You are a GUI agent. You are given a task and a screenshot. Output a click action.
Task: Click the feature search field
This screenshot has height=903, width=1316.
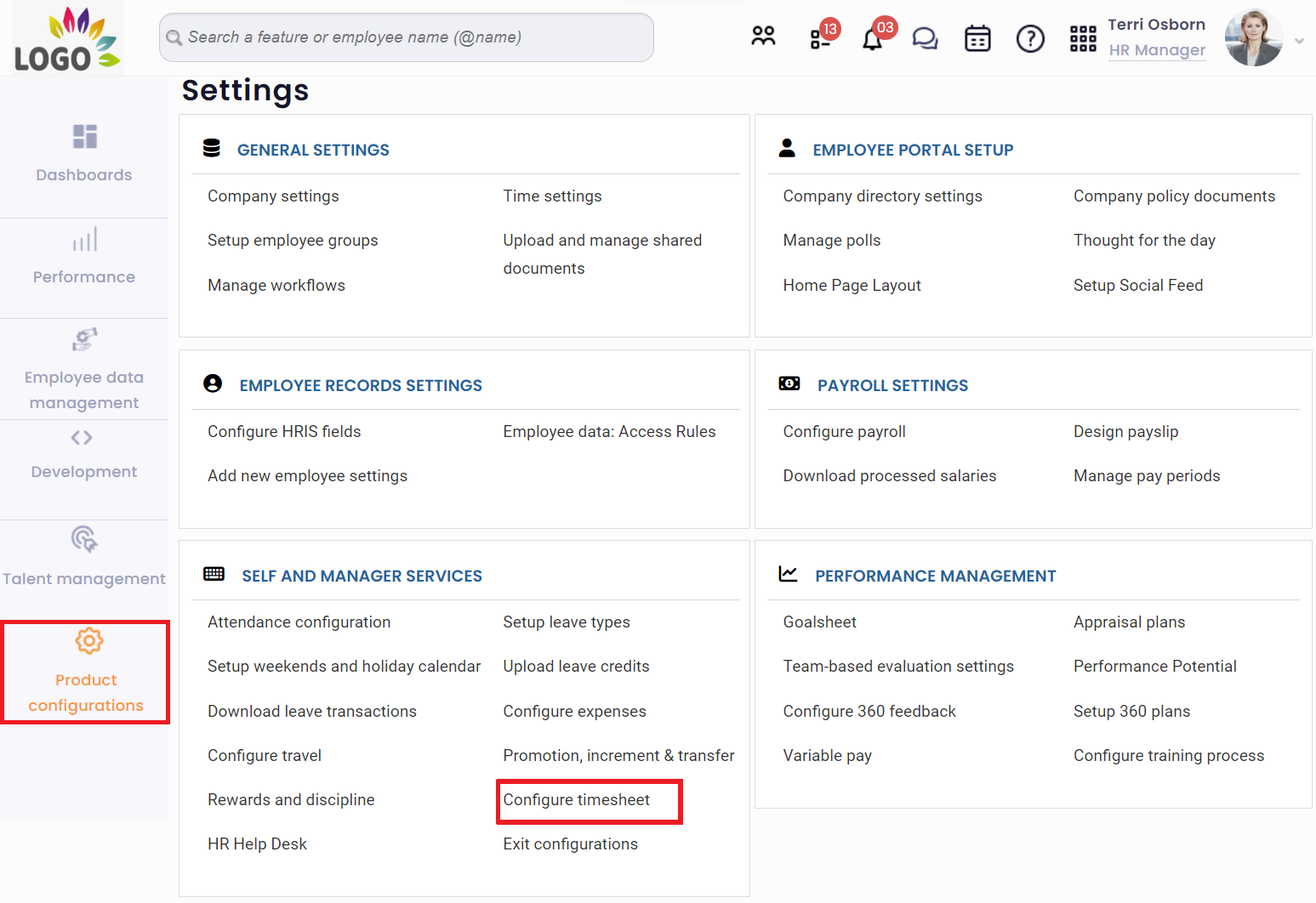click(x=406, y=37)
